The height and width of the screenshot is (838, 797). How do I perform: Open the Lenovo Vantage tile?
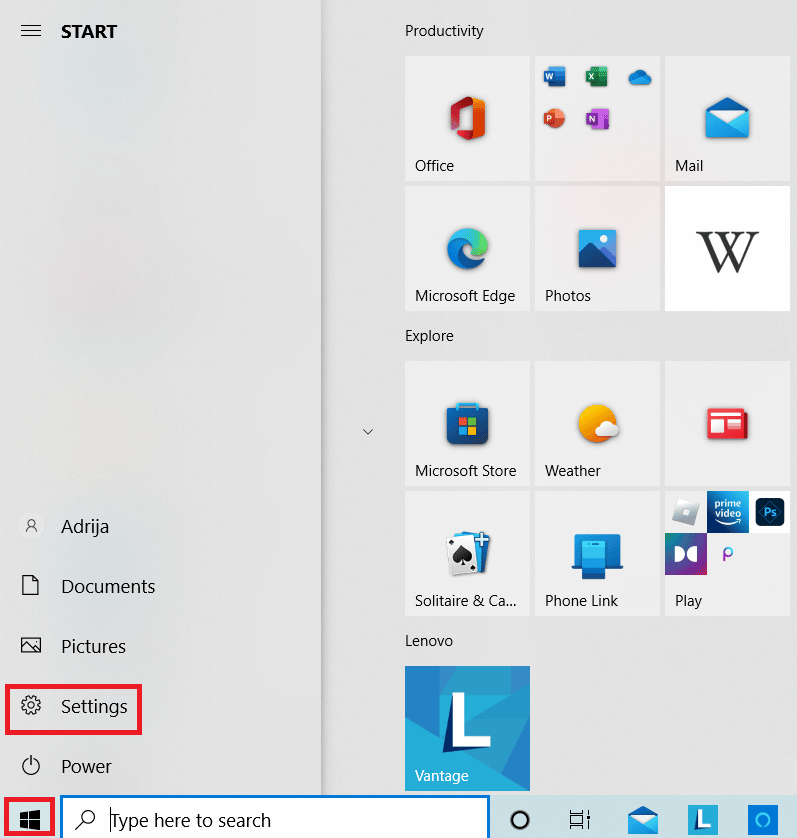point(467,728)
